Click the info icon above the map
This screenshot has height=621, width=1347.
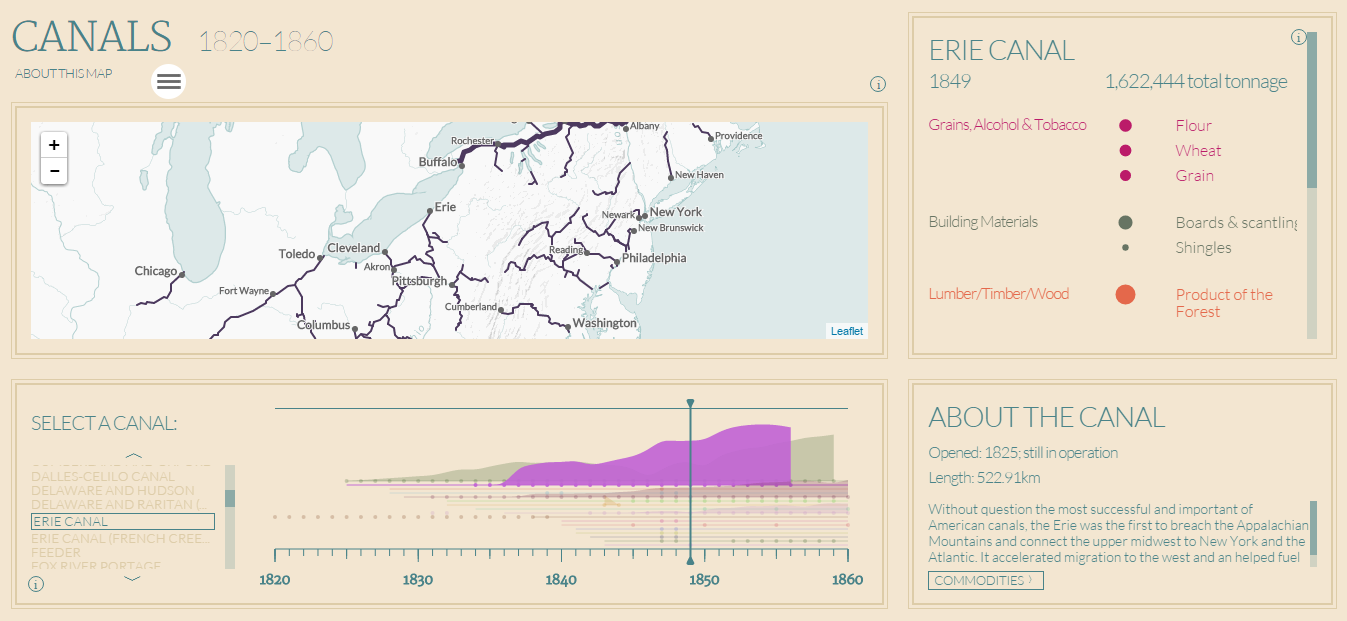pyautogui.click(x=878, y=84)
